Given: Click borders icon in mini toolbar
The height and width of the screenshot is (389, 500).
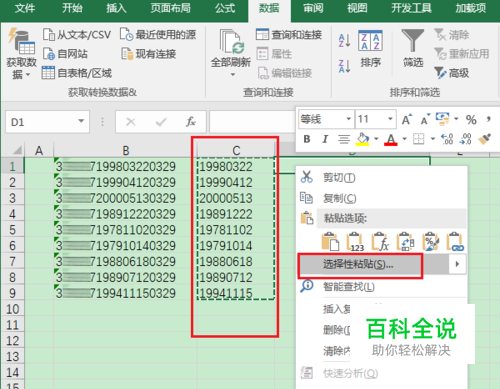Looking at the screenshot, I should tap(418, 139).
